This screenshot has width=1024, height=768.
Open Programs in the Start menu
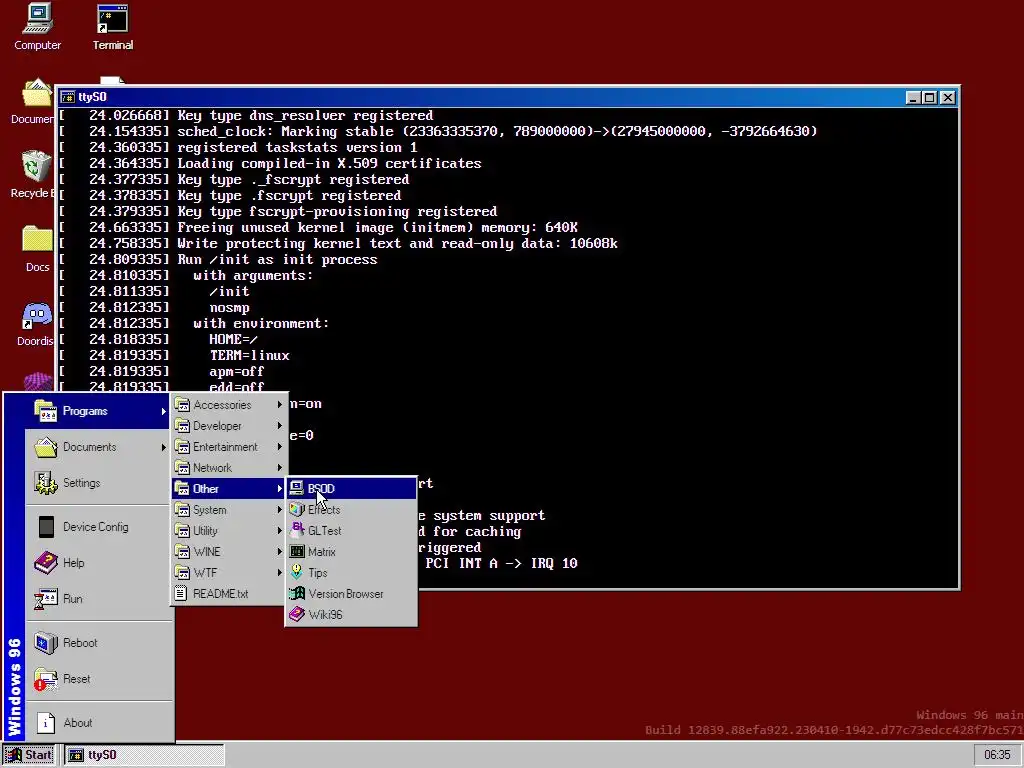pos(97,411)
